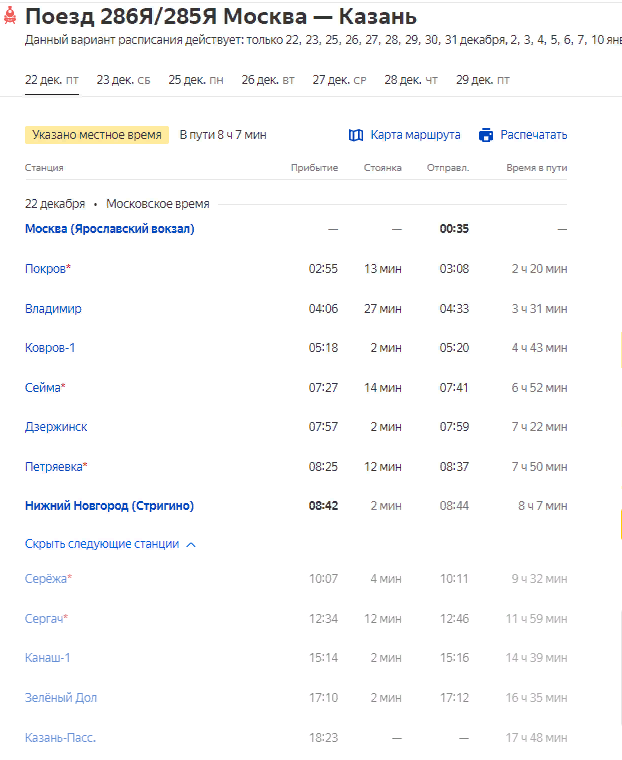Switch to the 23 дек. сб tab
This screenshot has height=760, width=622.
[124, 79]
